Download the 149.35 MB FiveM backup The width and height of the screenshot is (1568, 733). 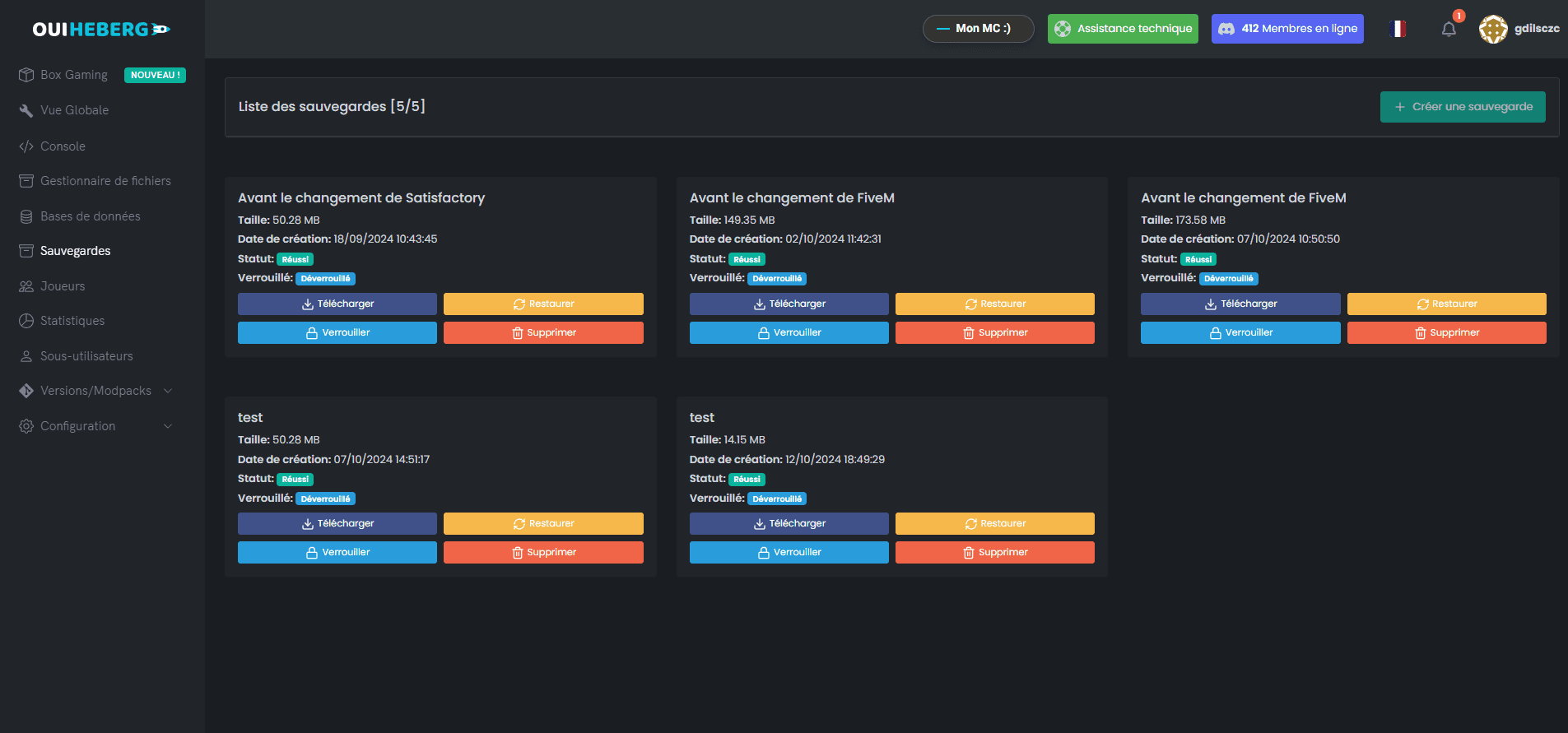pos(789,304)
